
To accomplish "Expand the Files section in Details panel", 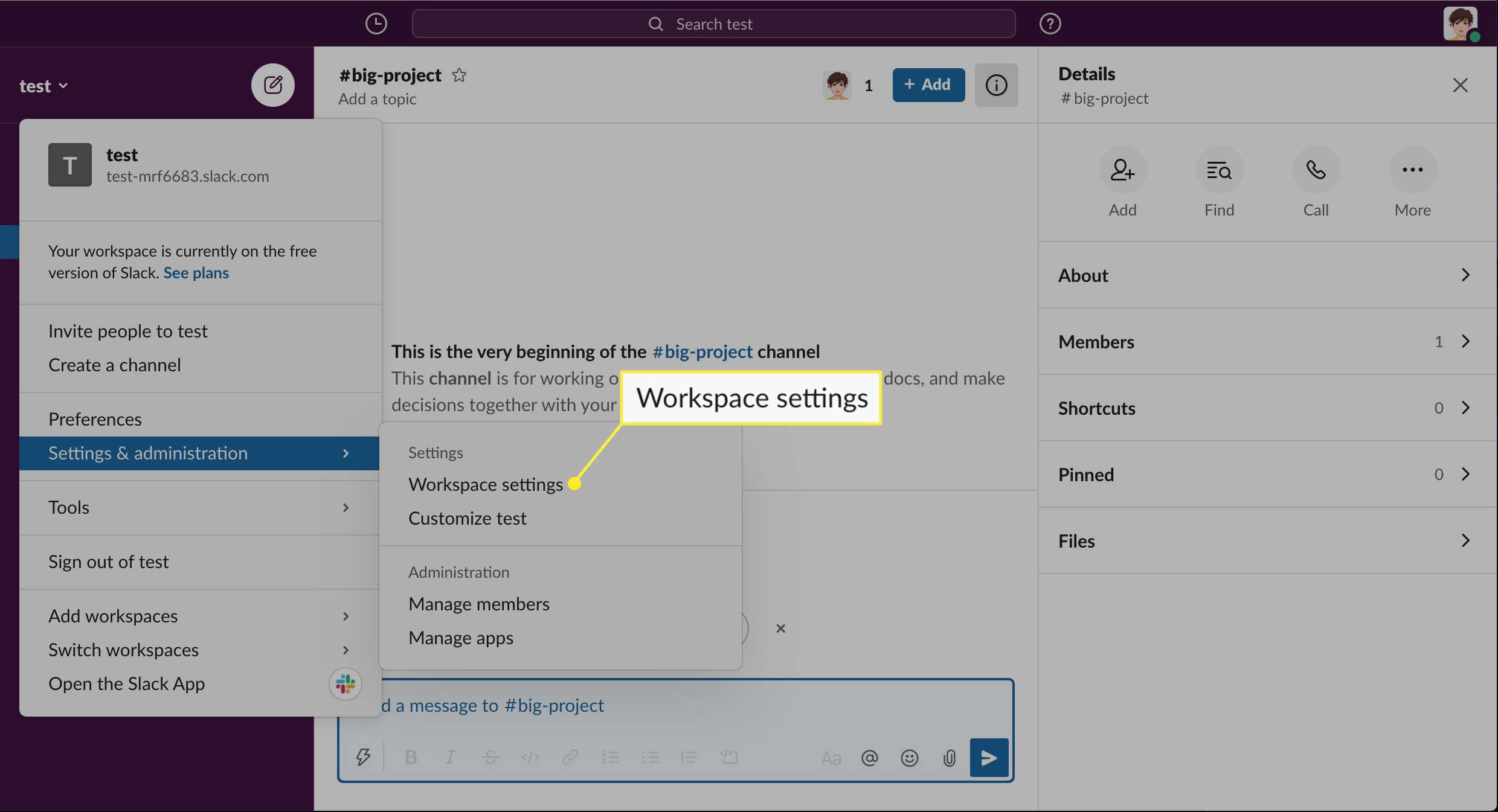I will click(1265, 540).
